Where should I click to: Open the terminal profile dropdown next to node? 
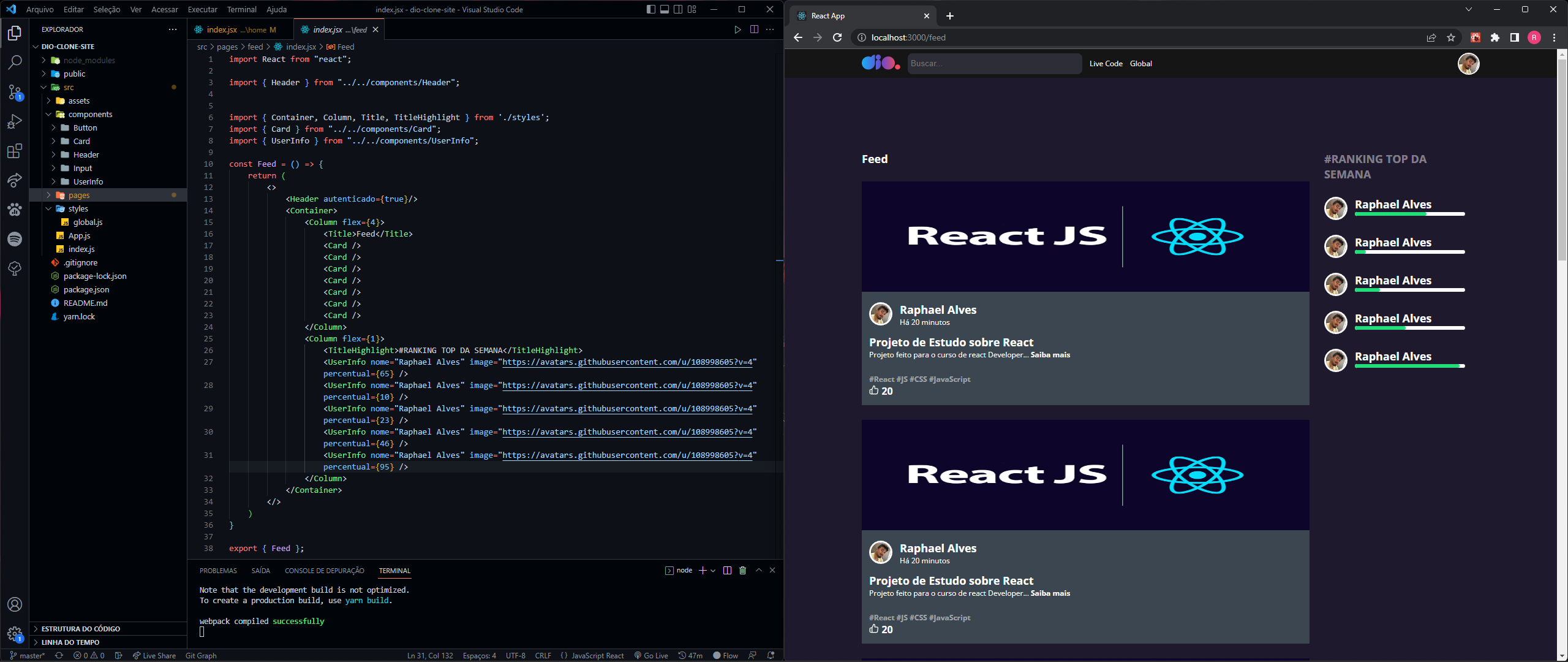click(712, 570)
